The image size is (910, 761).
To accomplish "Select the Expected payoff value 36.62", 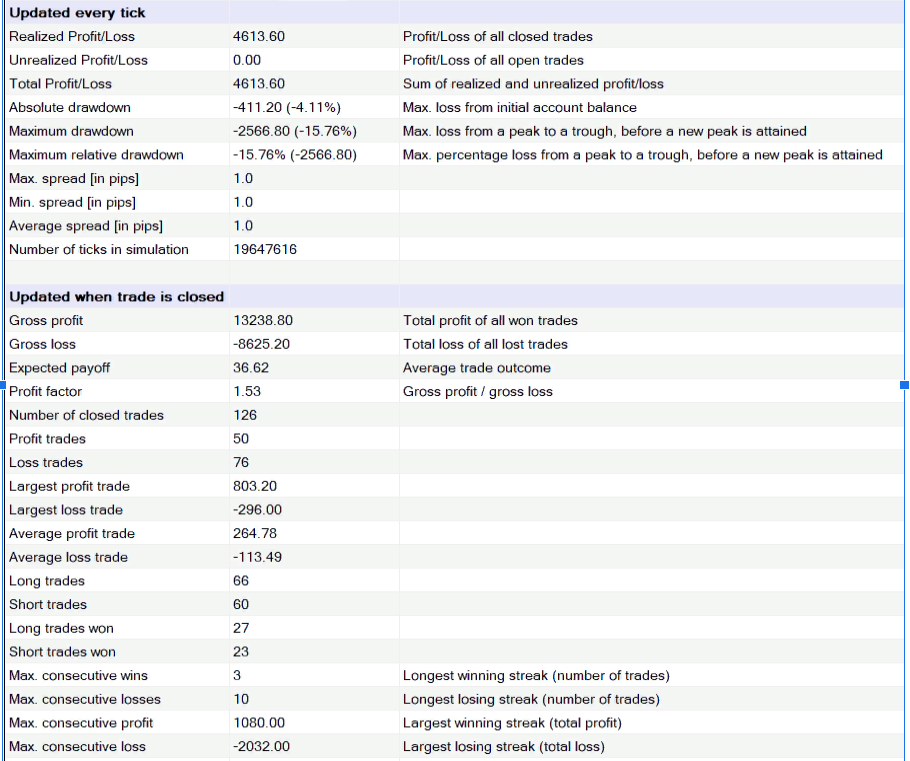I will [x=250, y=368].
